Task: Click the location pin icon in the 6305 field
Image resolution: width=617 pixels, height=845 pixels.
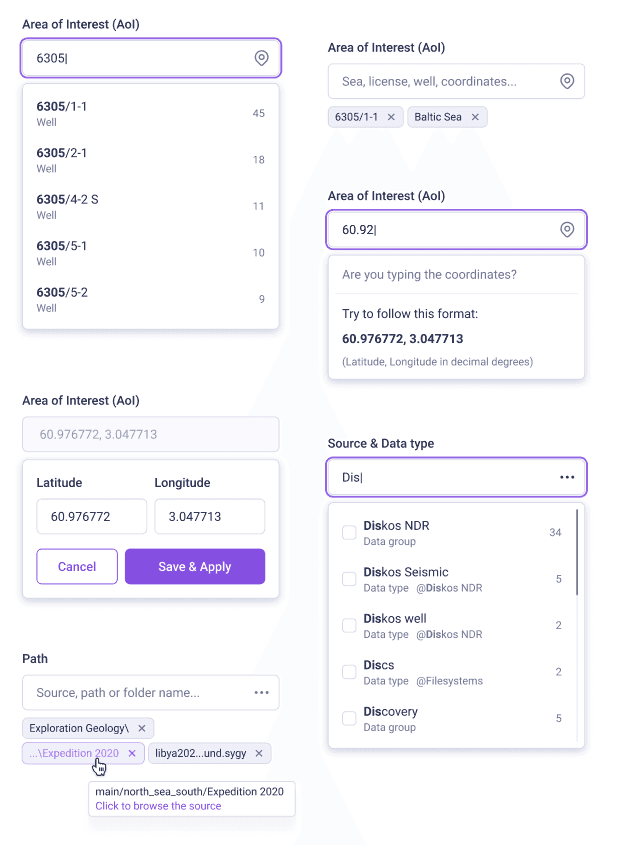Action: point(261,58)
